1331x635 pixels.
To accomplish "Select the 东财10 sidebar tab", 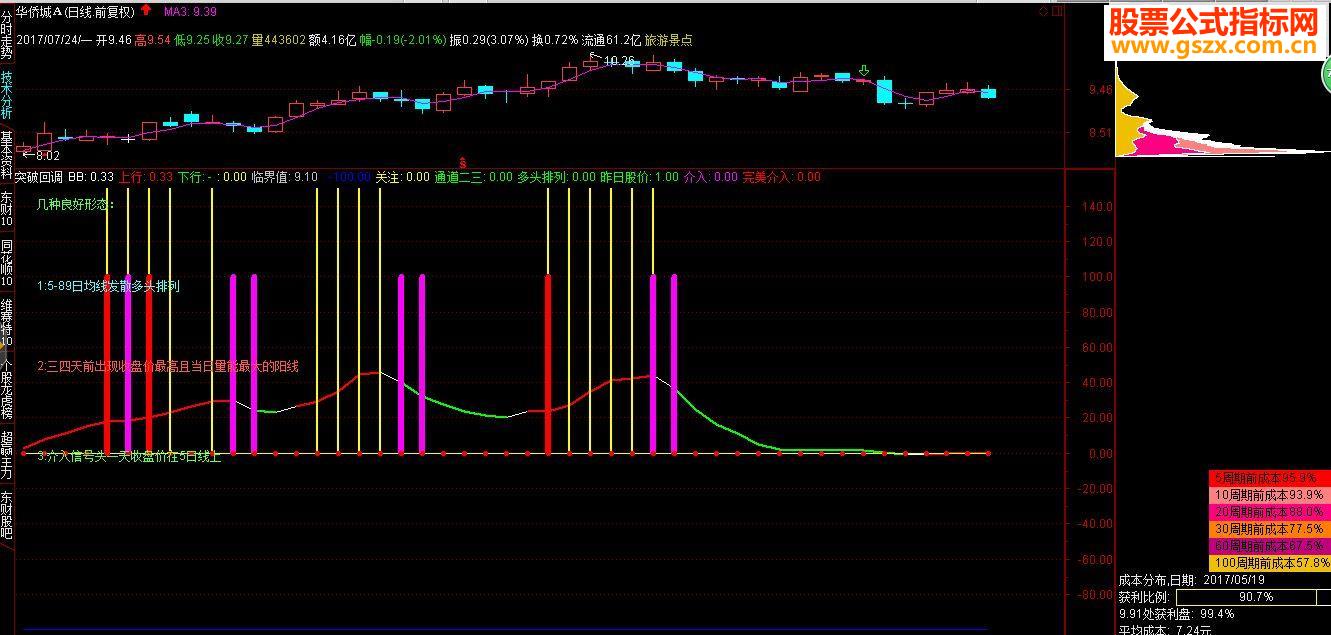I will point(7,208).
